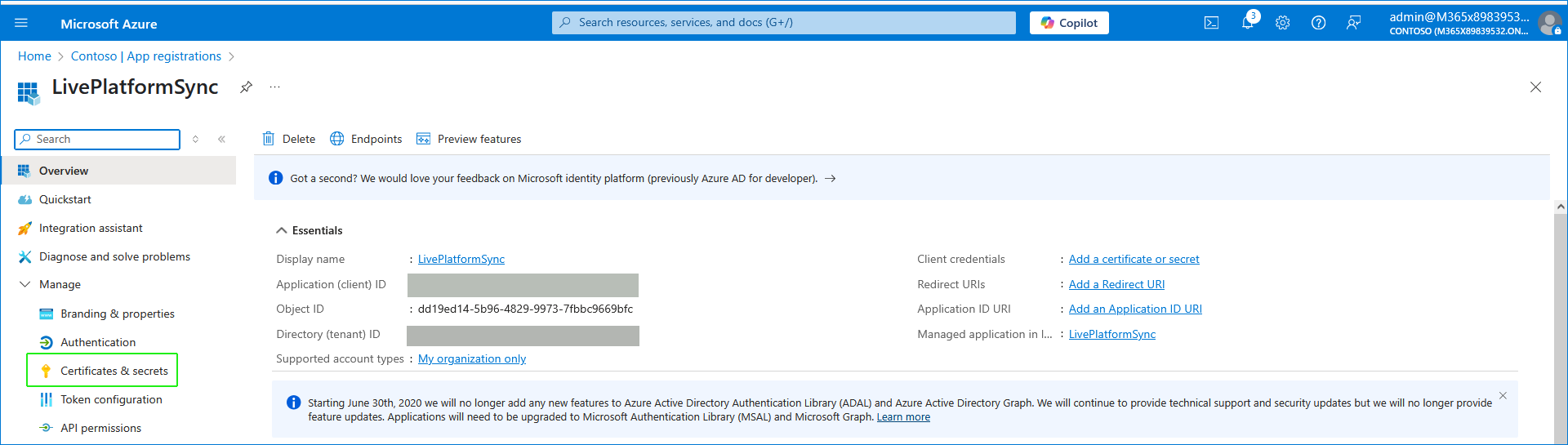
Task: Open the Help question mark icon
Action: pyautogui.click(x=1318, y=23)
